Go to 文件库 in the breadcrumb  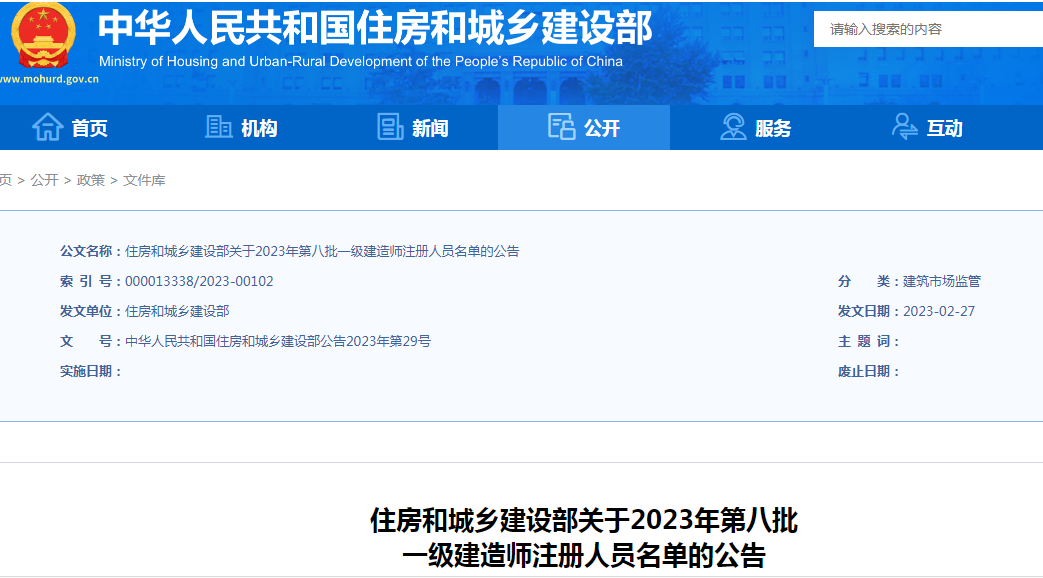click(144, 180)
